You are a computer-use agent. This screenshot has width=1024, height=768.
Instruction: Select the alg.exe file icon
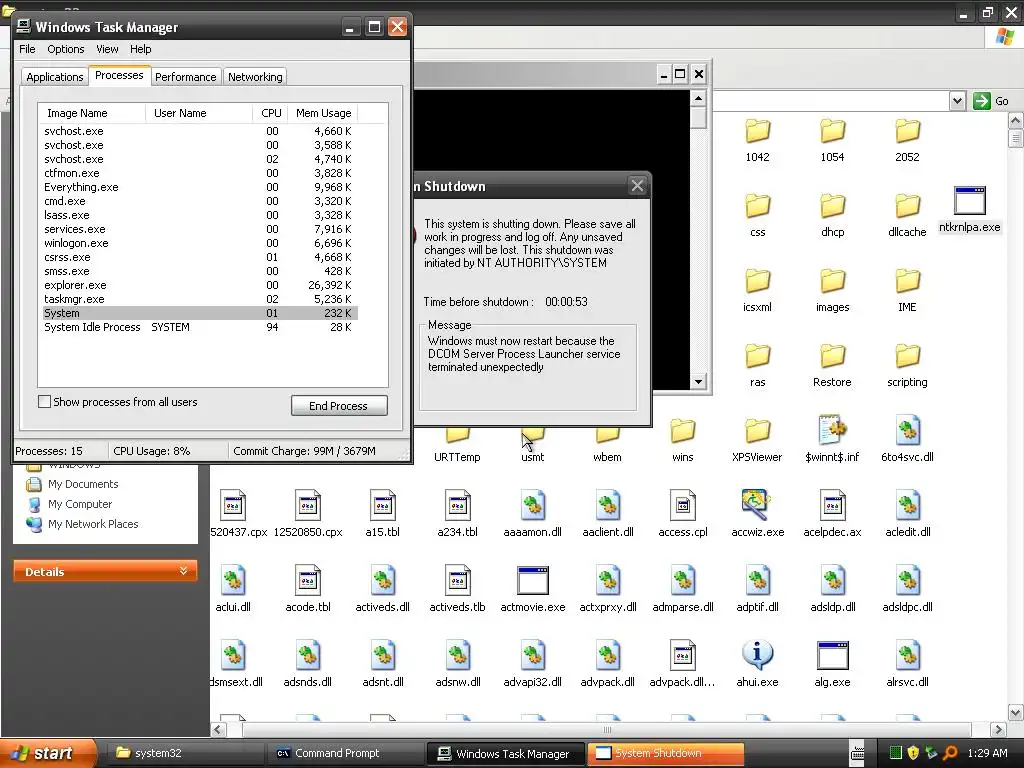(x=832, y=656)
